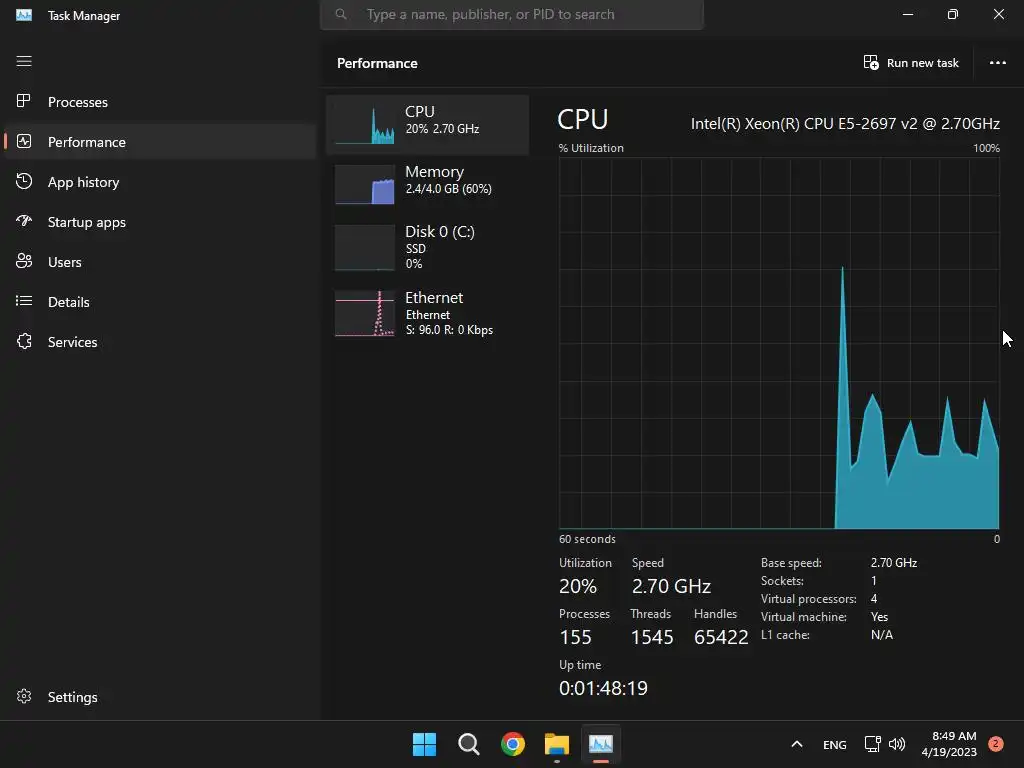Open the Services page label
This screenshot has width=1024, height=768.
(72, 342)
